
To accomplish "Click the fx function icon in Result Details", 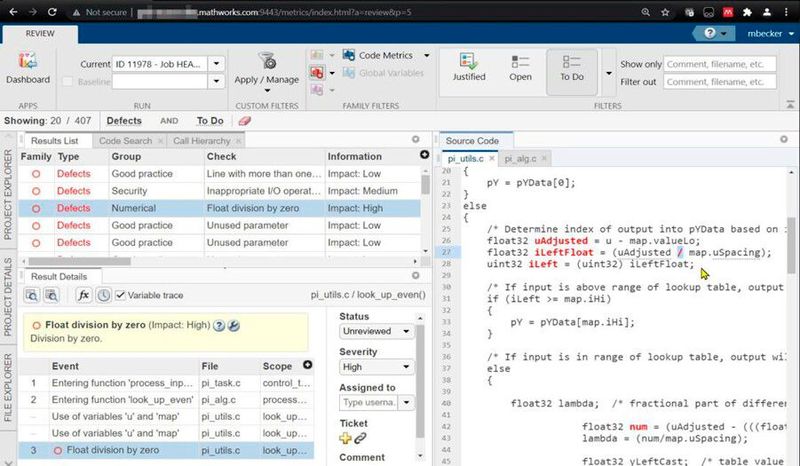I will tap(83, 295).
